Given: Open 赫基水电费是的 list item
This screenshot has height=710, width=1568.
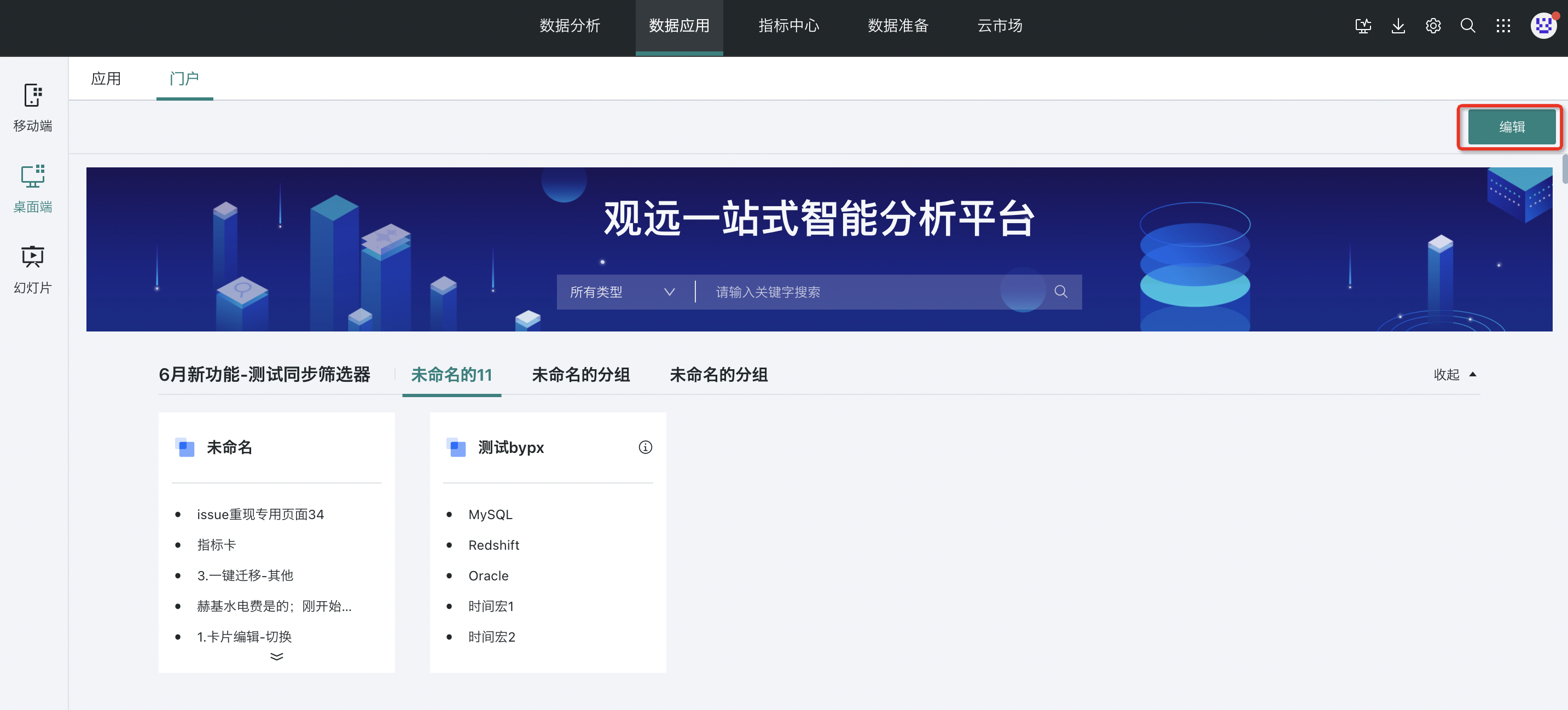Looking at the screenshot, I should pos(274,606).
